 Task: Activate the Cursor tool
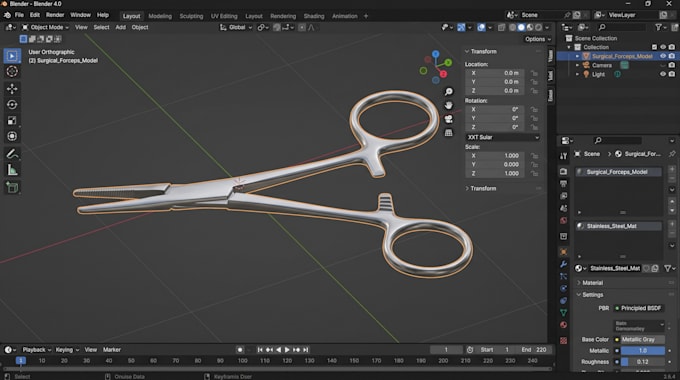point(12,72)
